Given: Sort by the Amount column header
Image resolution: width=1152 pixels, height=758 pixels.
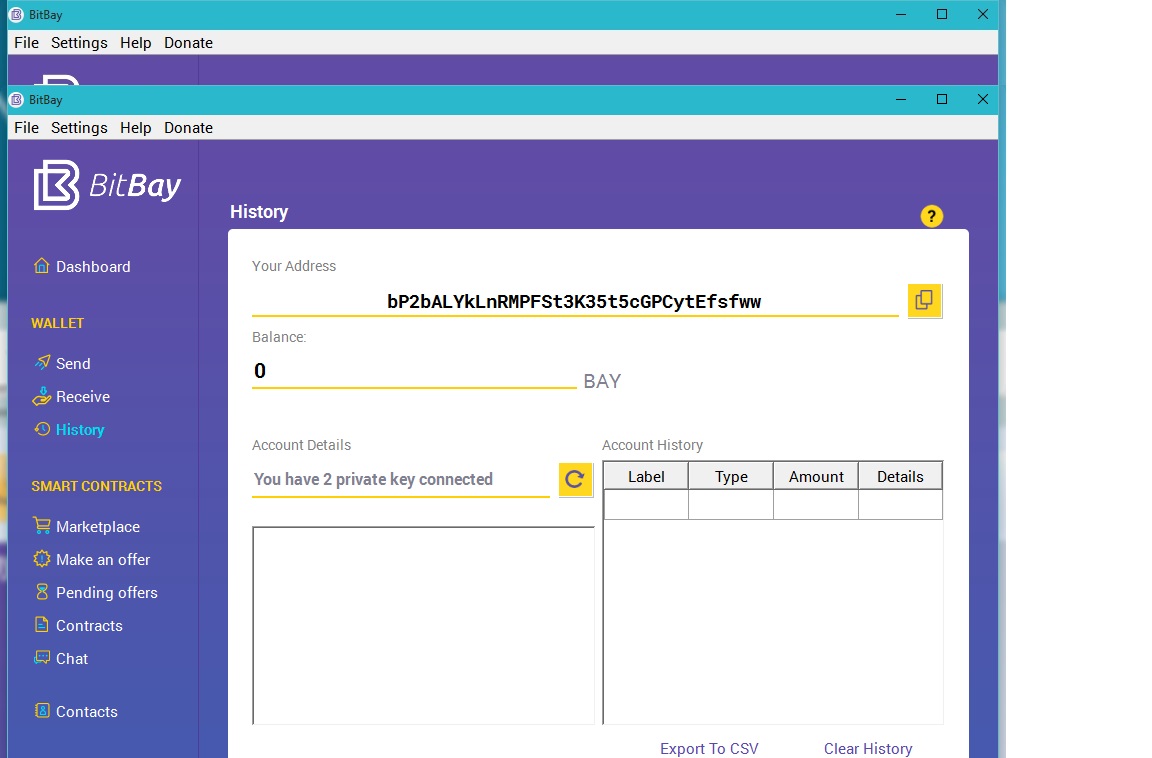Looking at the screenshot, I should point(816,476).
